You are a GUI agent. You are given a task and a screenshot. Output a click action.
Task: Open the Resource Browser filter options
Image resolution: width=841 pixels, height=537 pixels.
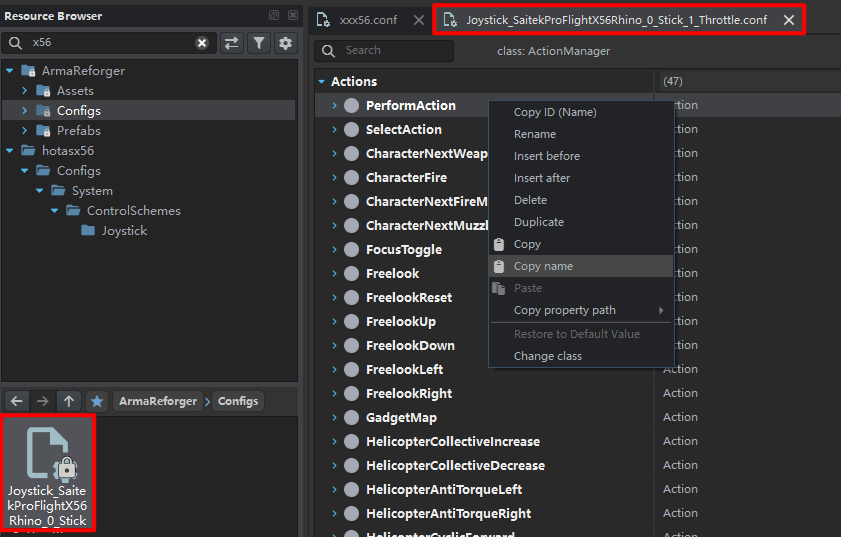click(x=259, y=43)
